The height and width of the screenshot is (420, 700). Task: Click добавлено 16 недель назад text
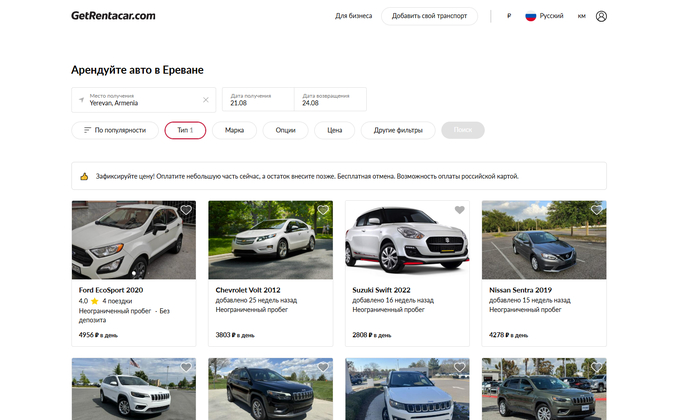pyautogui.click(x=393, y=300)
